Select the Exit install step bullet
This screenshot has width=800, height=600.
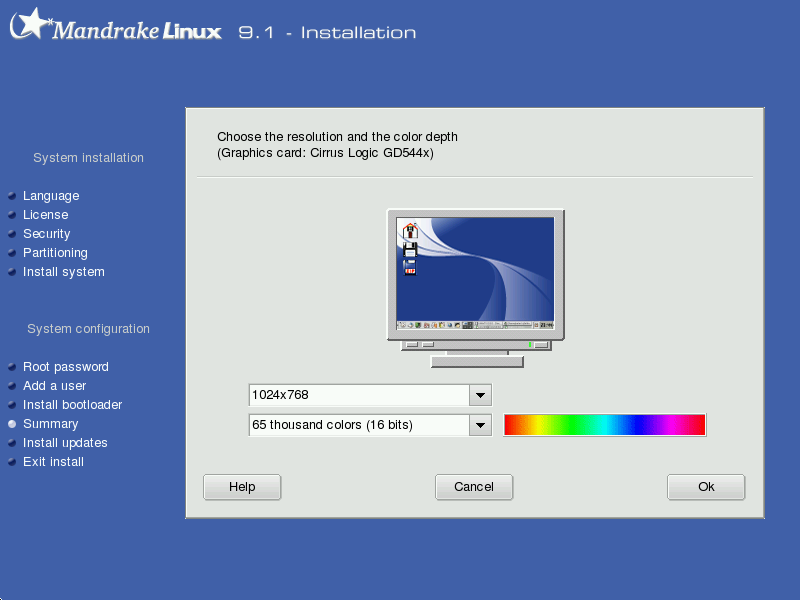(x=12, y=462)
